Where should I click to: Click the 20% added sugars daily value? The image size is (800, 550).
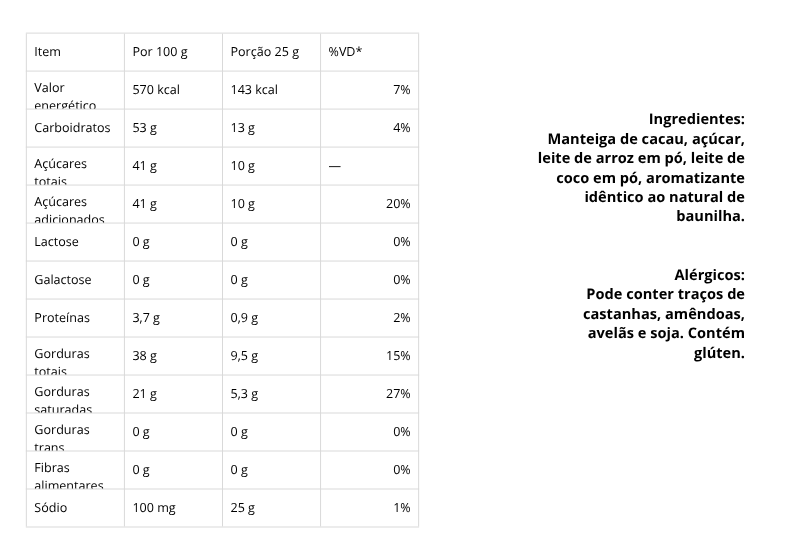point(398,204)
